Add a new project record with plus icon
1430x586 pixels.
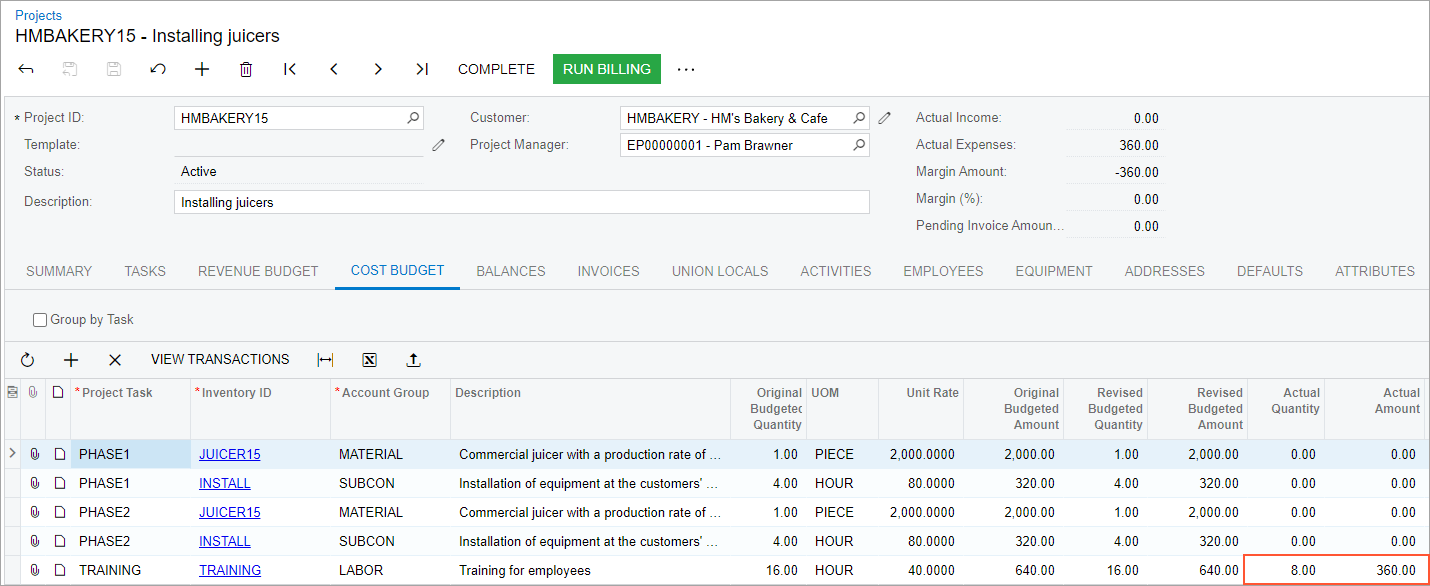point(202,69)
